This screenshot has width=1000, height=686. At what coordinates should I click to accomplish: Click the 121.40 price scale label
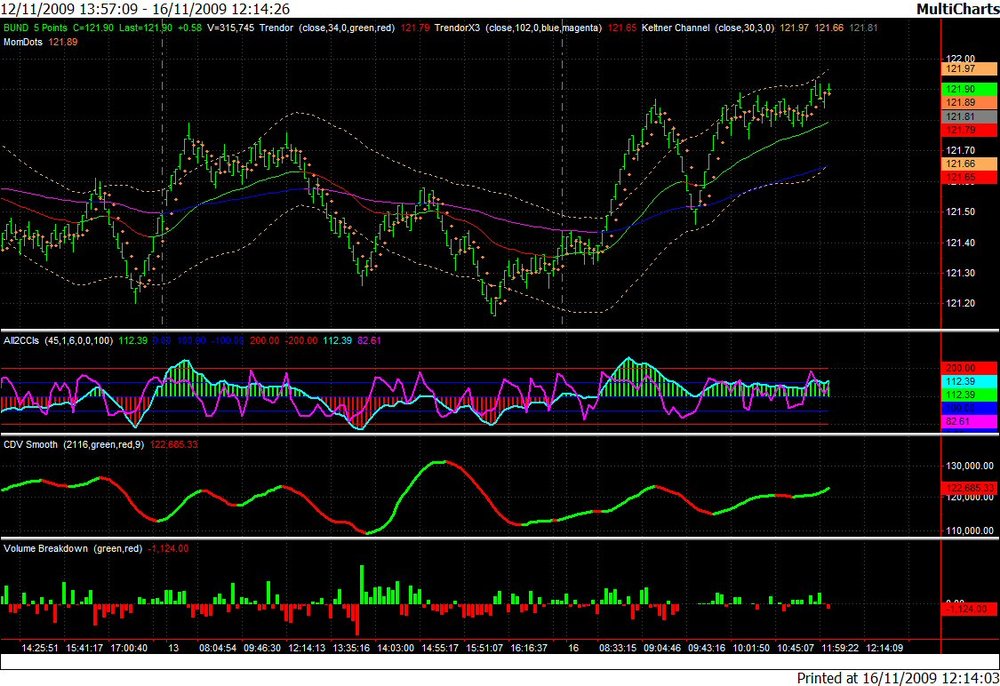(x=960, y=242)
